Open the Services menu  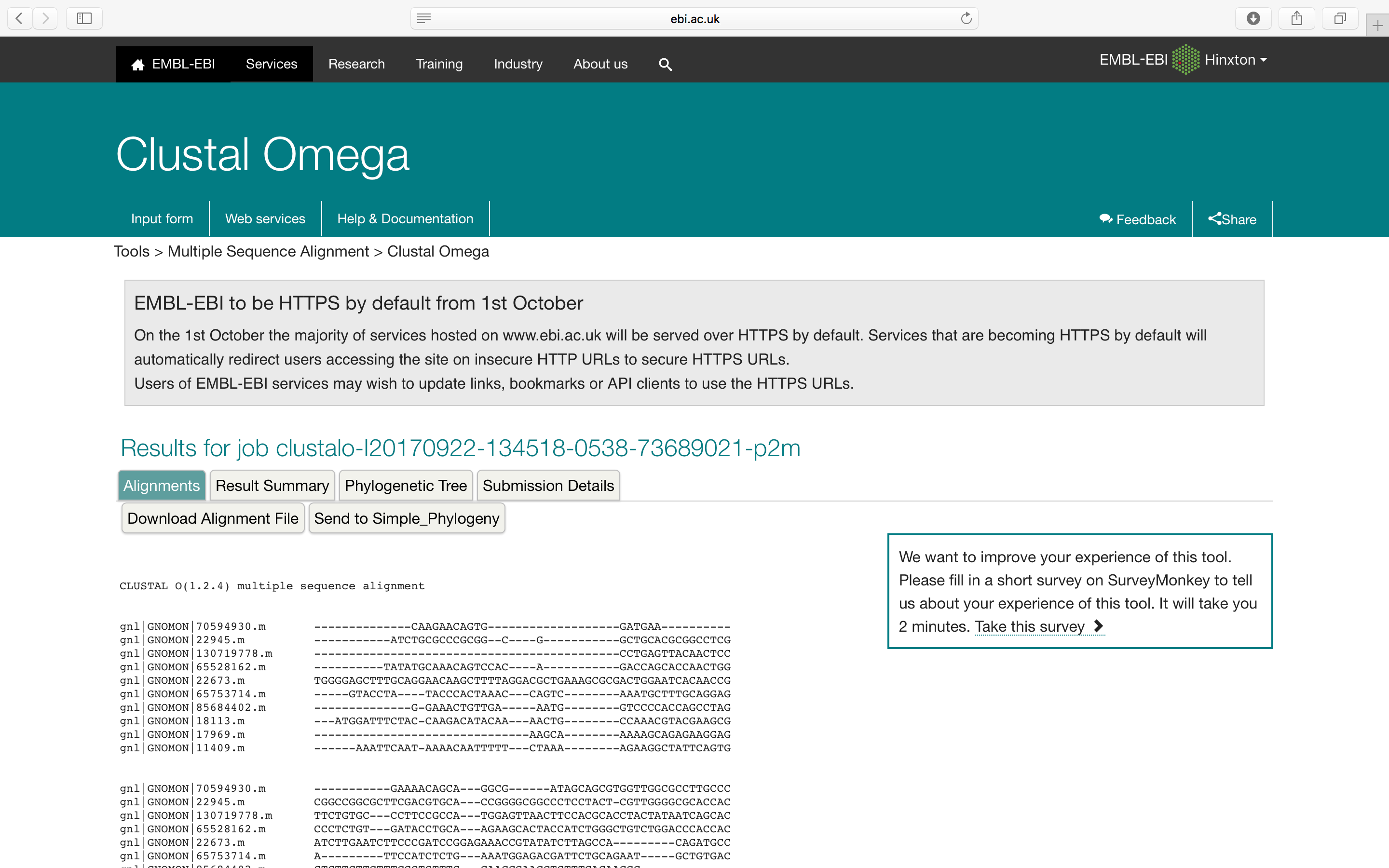pos(272,64)
